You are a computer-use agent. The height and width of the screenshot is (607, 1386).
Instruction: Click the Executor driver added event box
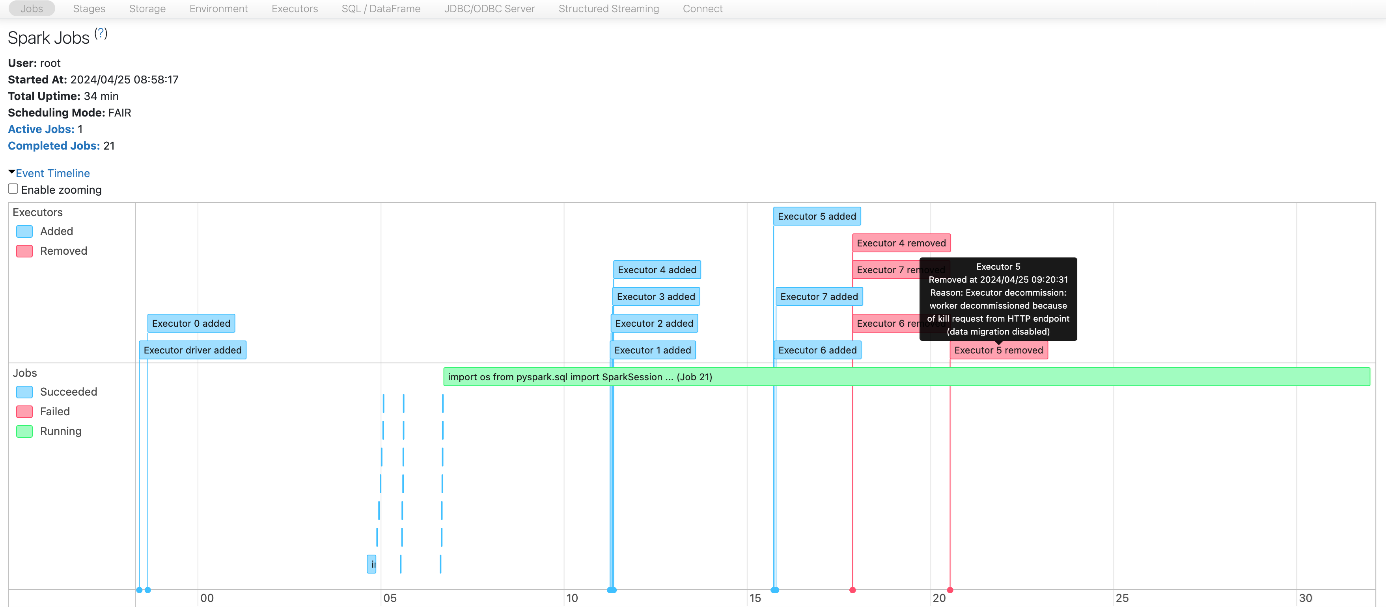pos(191,350)
